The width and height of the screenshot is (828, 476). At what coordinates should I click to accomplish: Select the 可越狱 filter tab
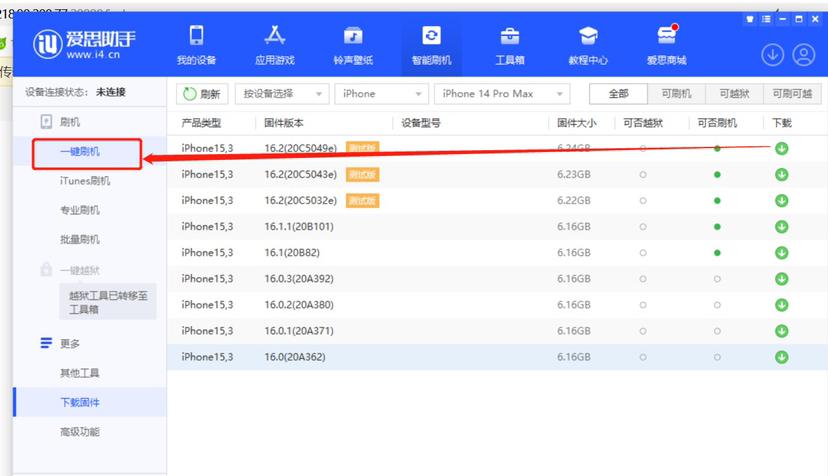coord(735,94)
